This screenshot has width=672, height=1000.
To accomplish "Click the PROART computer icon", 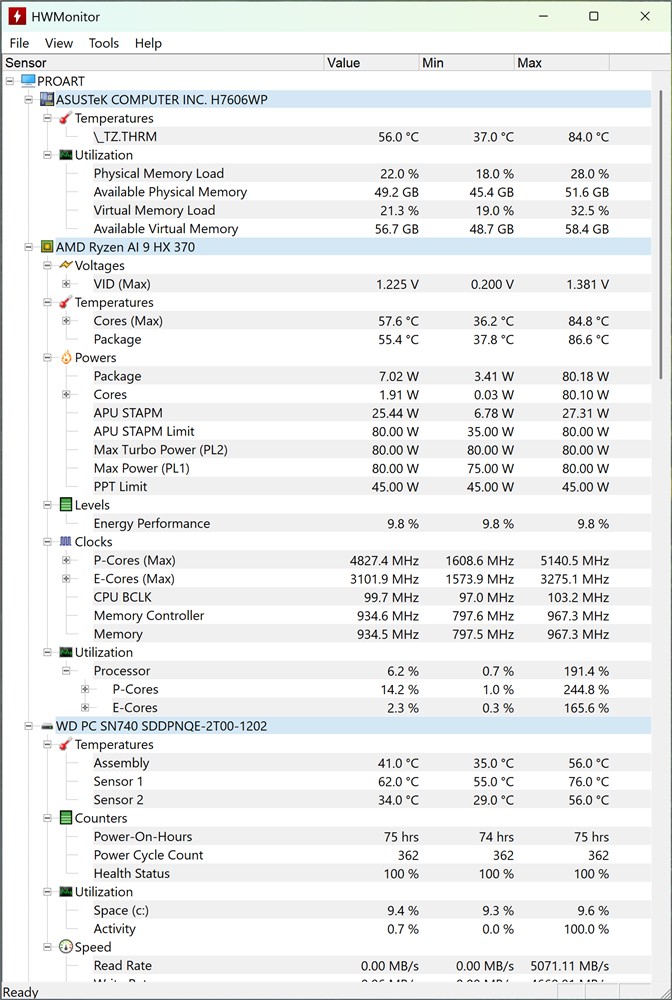I will click(x=28, y=81).
